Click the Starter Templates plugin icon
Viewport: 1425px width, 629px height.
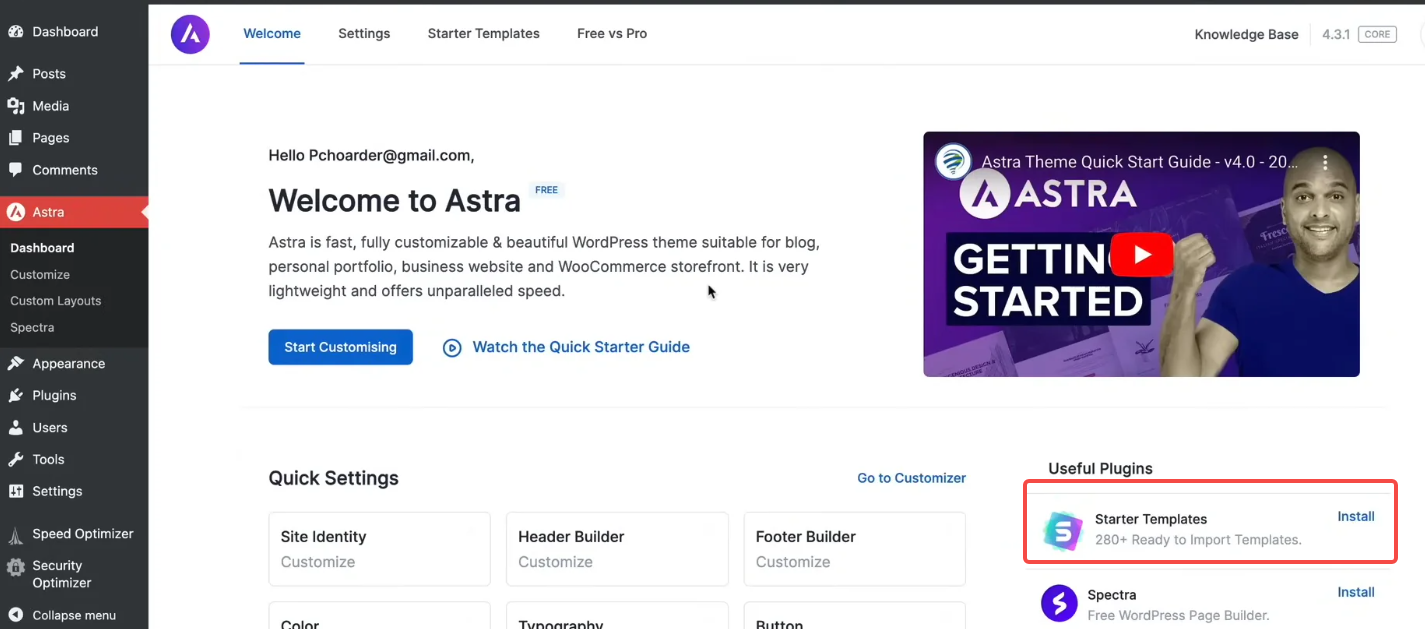point(1062,530)
